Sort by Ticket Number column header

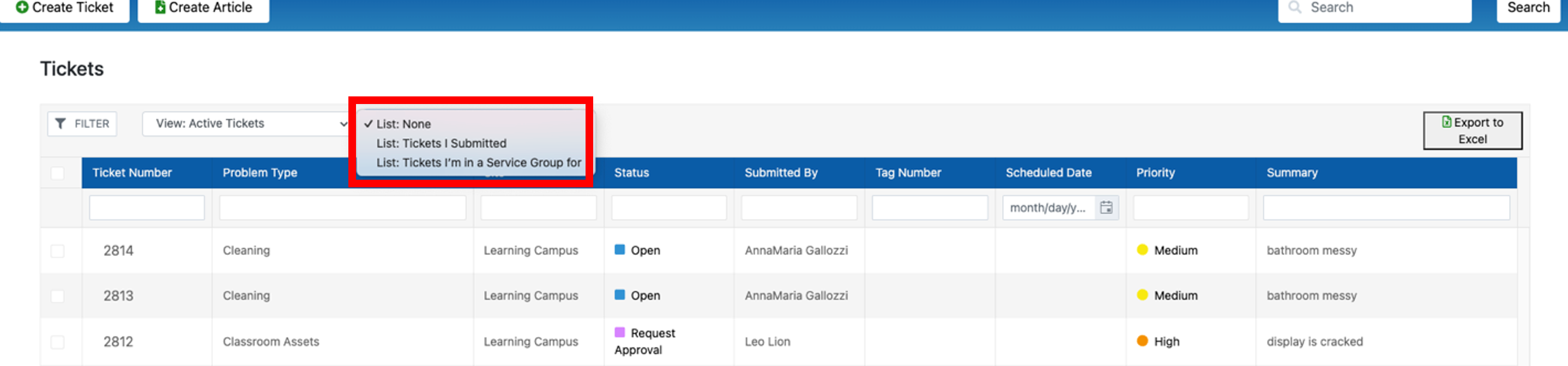point(132,173)
